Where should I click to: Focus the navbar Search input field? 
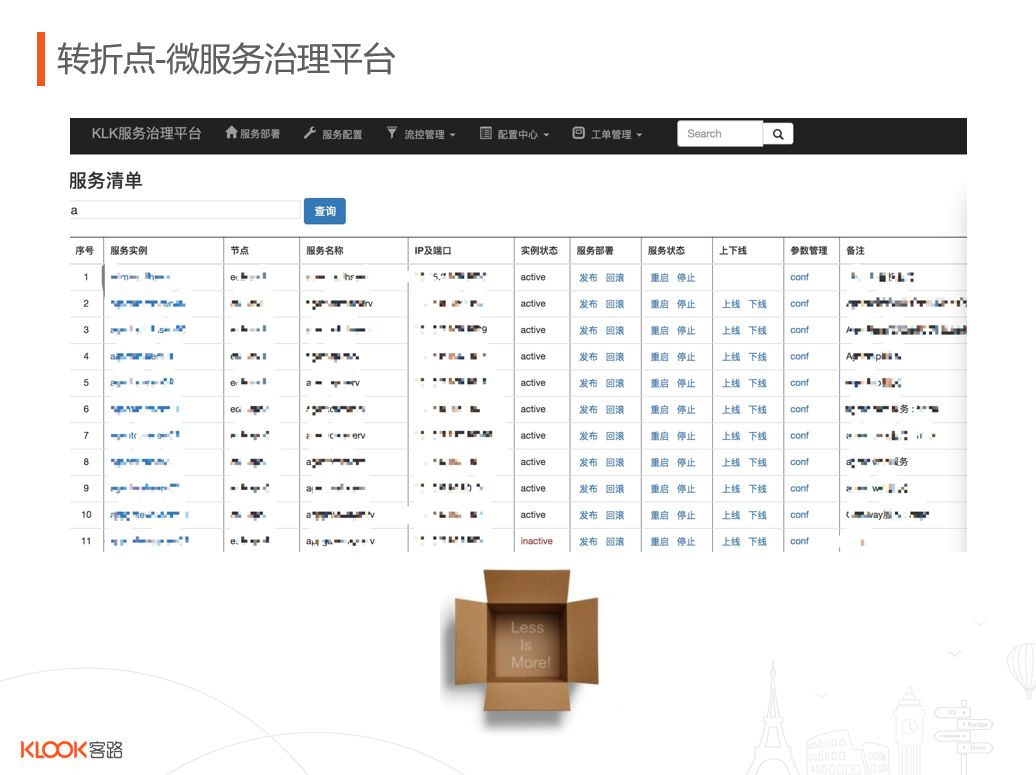pos(720,134)
